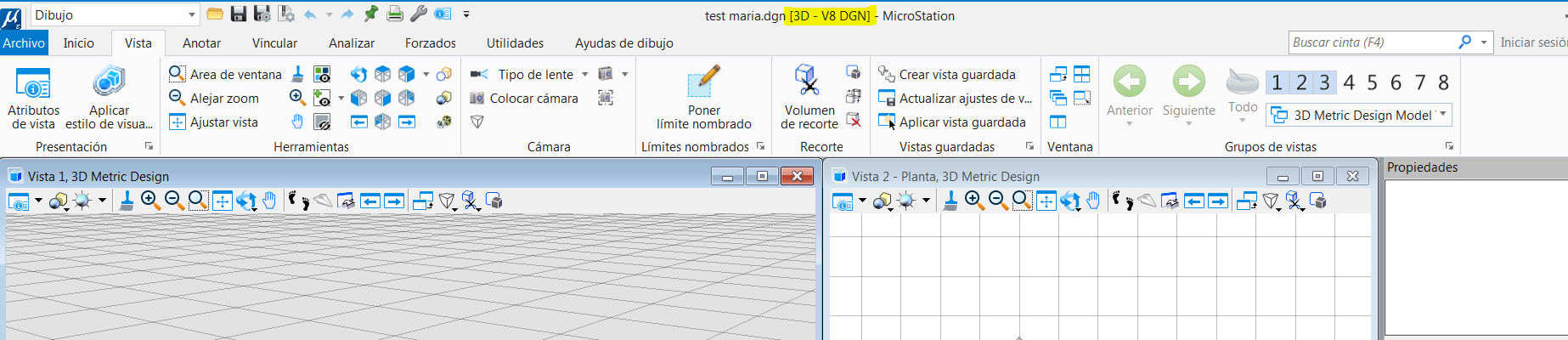Click fit view icon in Vista 2 toolbar

1046,201
